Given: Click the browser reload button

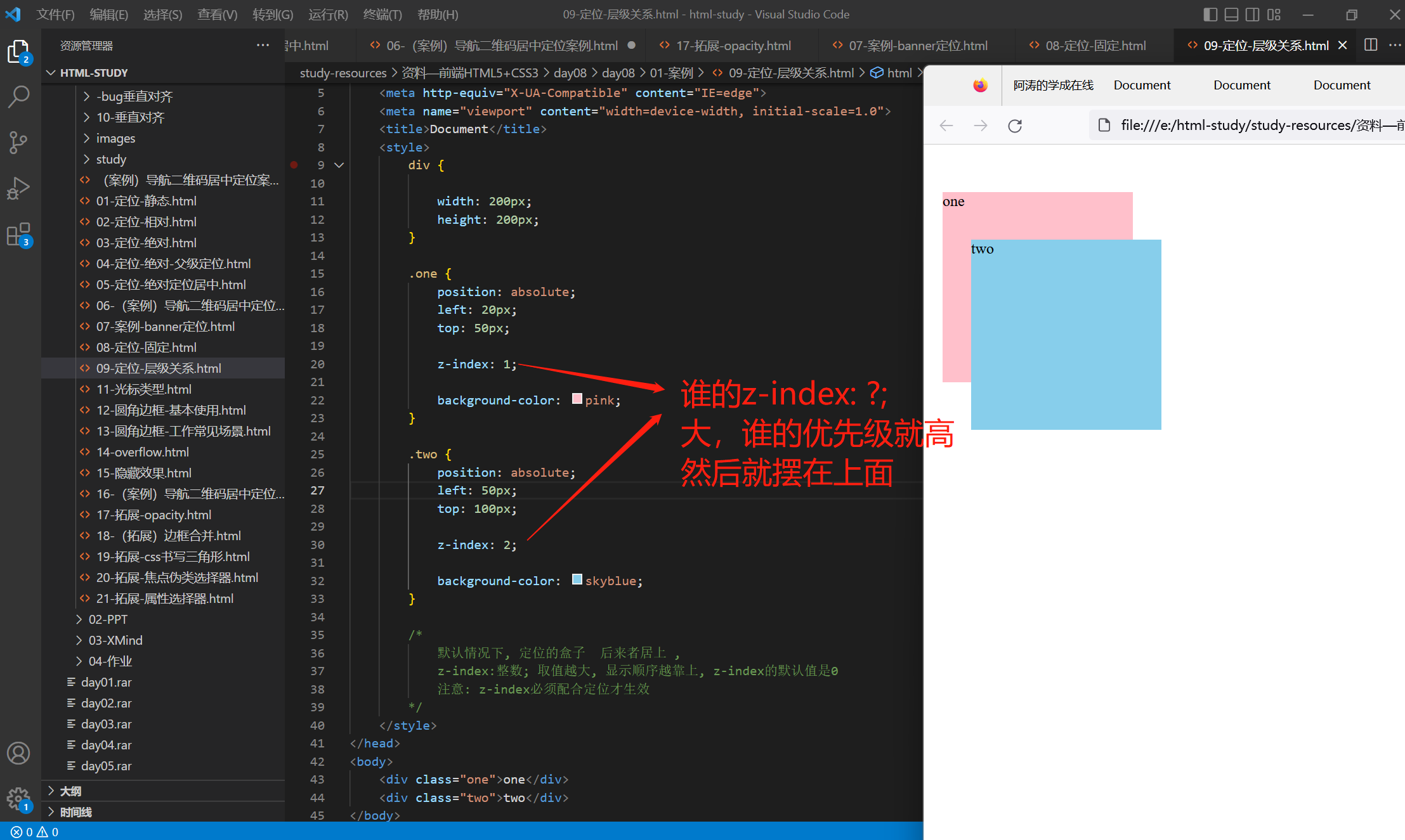Looking at the screenshot, I should [1015, 126].
